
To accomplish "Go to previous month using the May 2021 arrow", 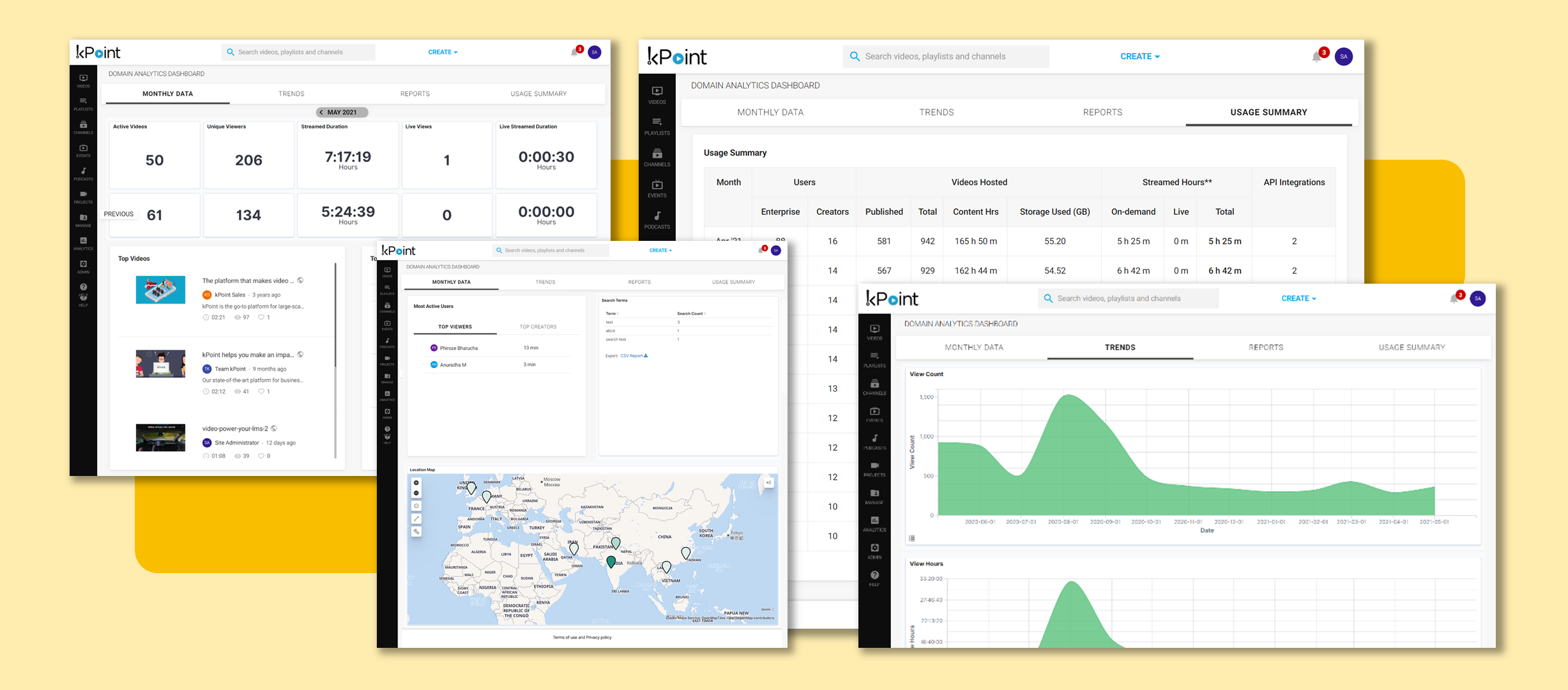I will pos(321,112).
